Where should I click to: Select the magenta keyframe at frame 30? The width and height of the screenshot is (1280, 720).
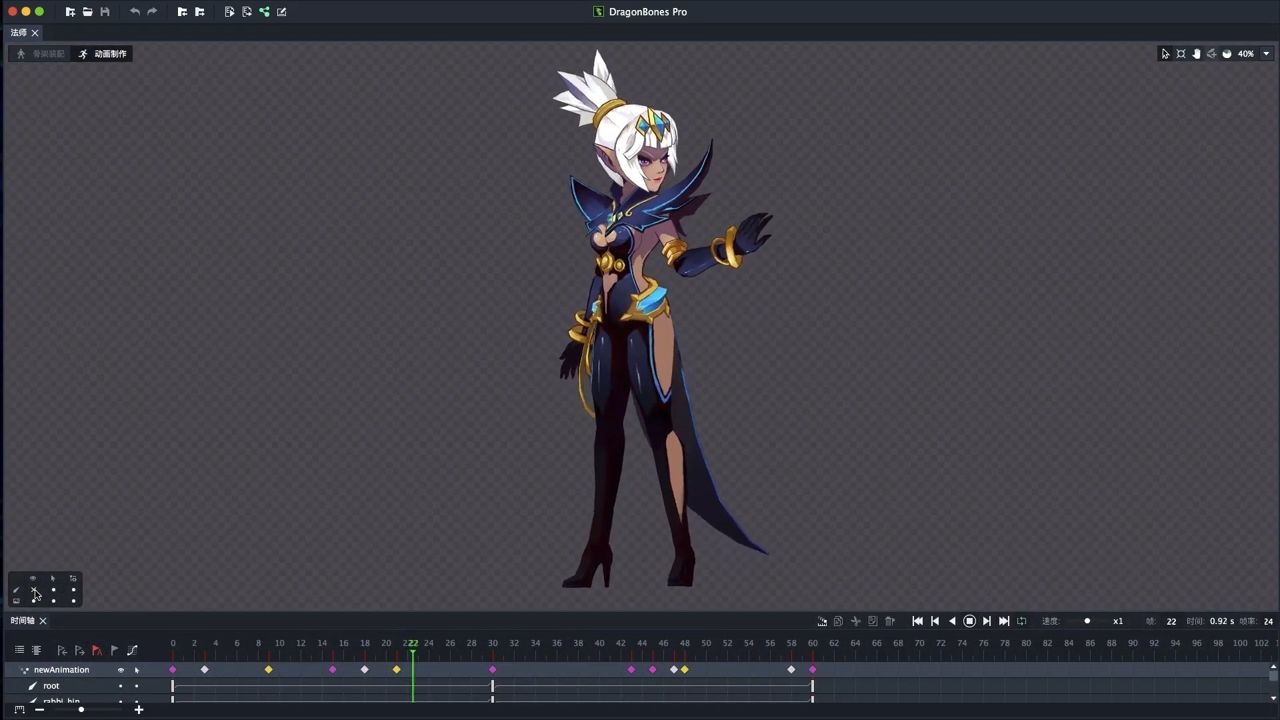(493, 670)
